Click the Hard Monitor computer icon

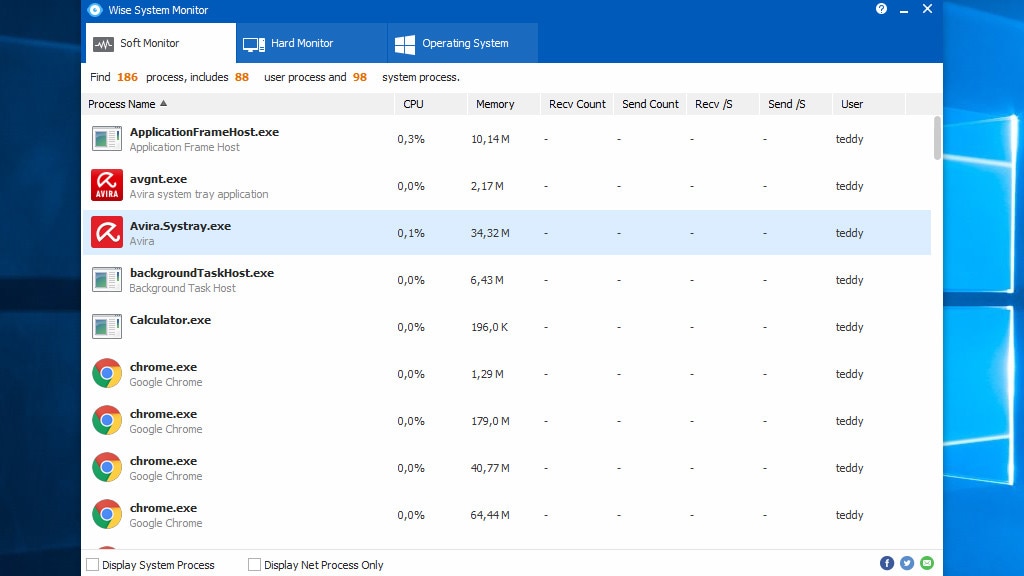coord(254,44)
